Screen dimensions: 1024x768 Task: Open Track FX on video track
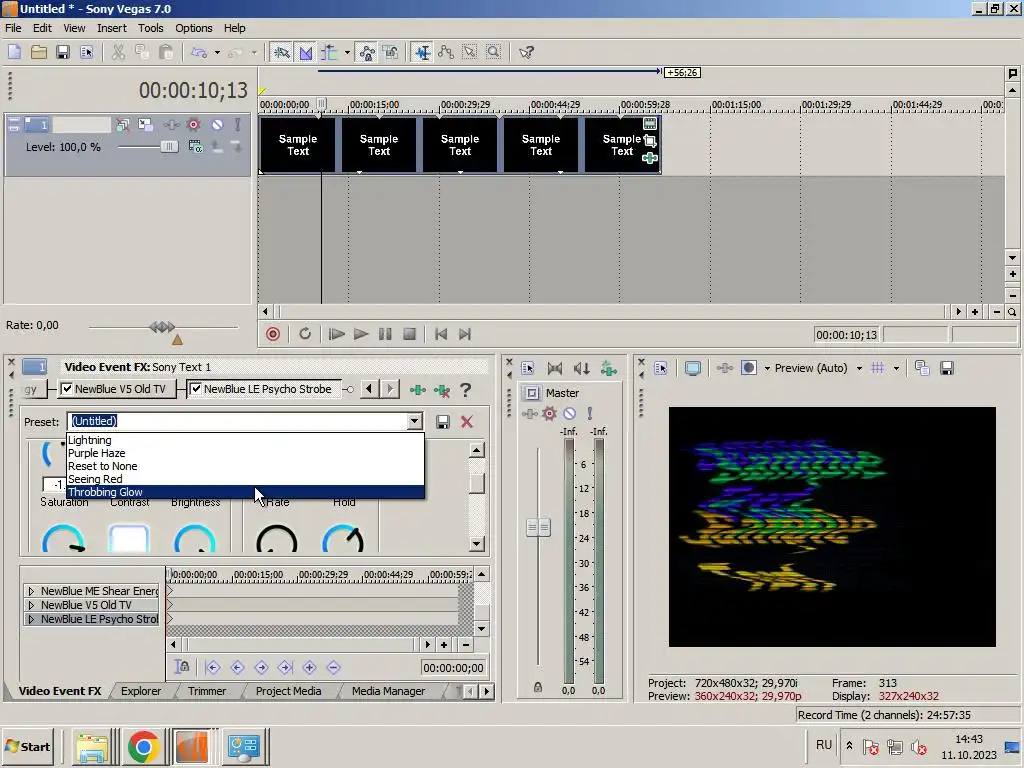[172, 124]
